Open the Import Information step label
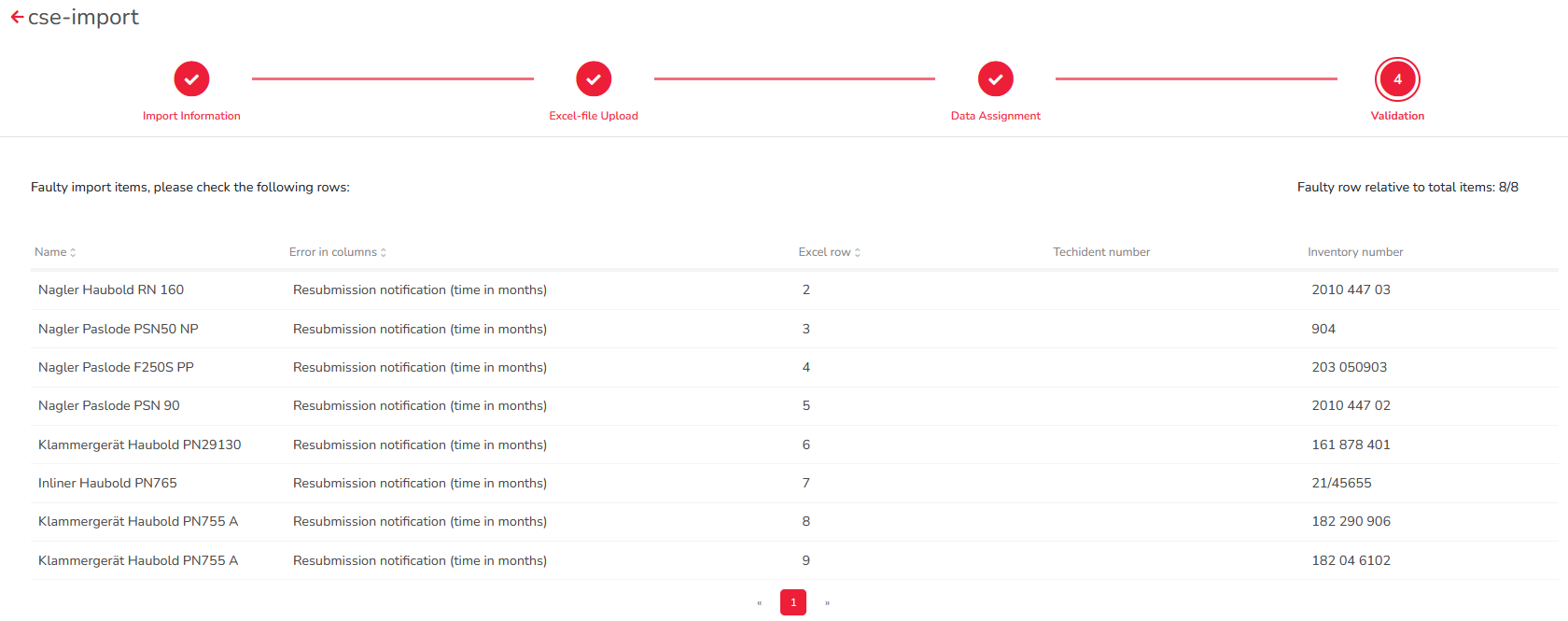This screenshot has height=621, width=1568. click(191, 116)
